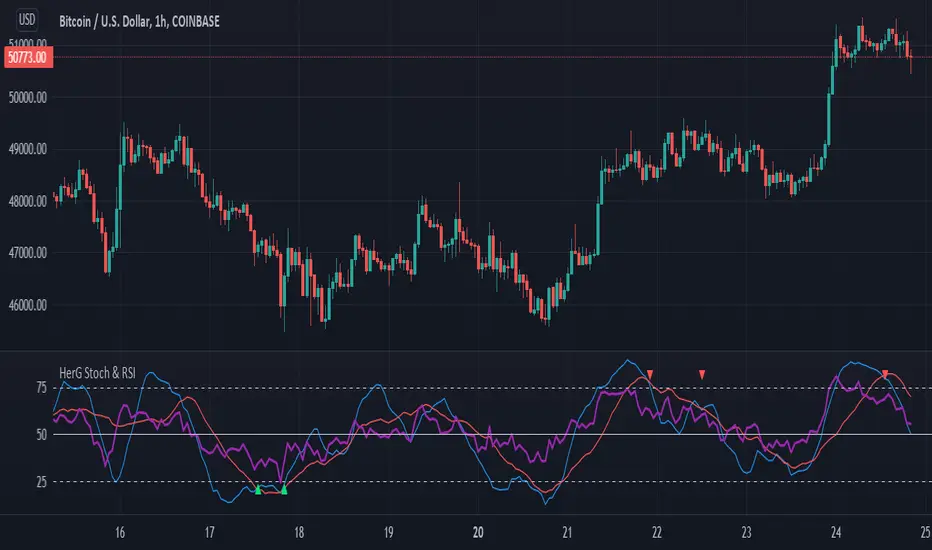Click the 48000.00 price axis label
Viewport: 932px width, 550px height.
[27, 202]
